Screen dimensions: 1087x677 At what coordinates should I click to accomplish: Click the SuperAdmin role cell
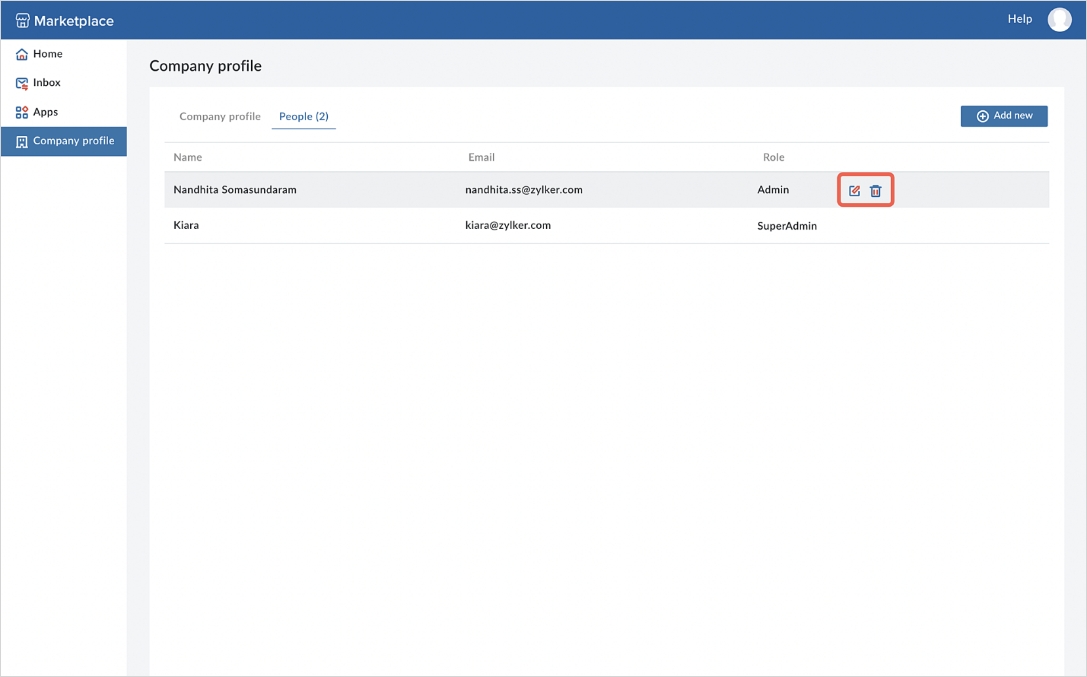tap(787, 226)
